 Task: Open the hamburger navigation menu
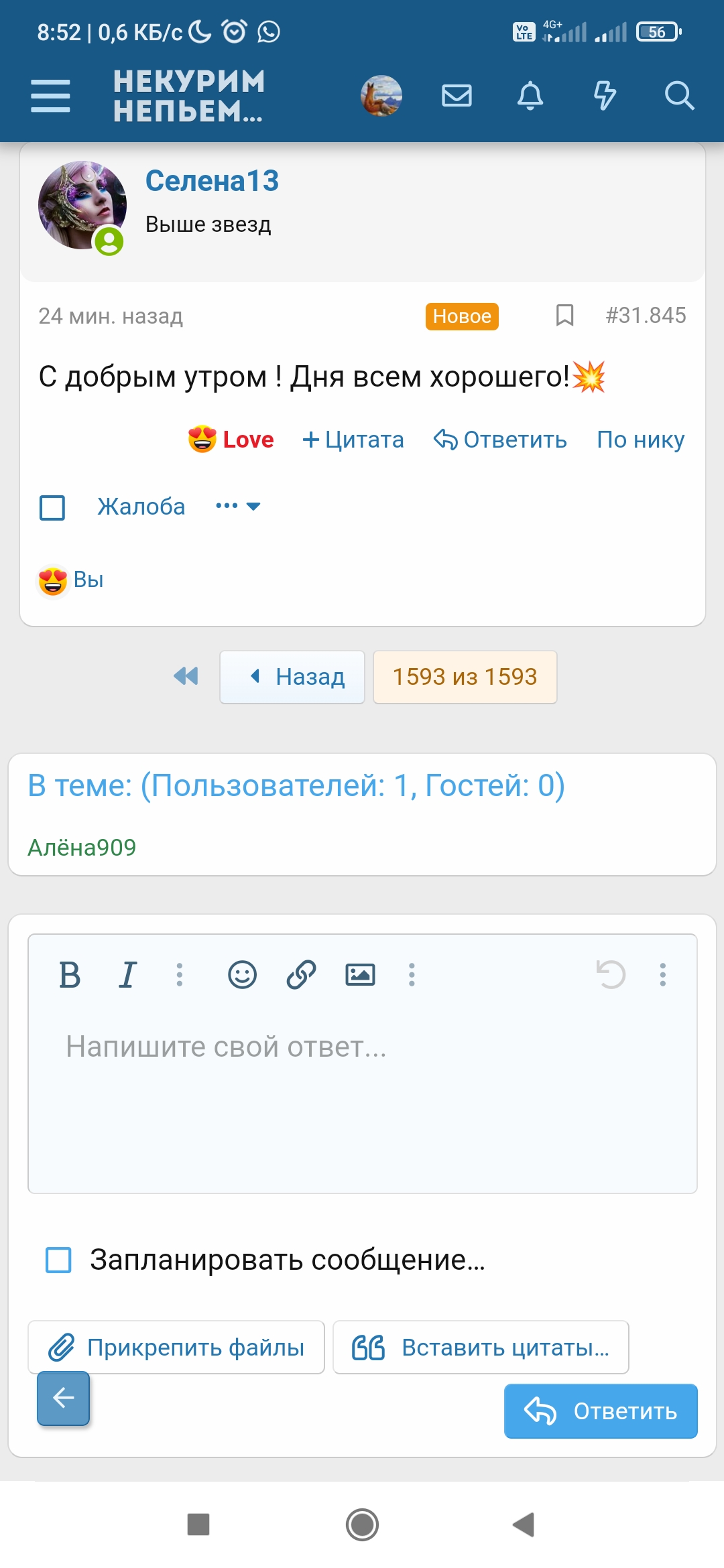pyautogui.click(x=50, y=96)
